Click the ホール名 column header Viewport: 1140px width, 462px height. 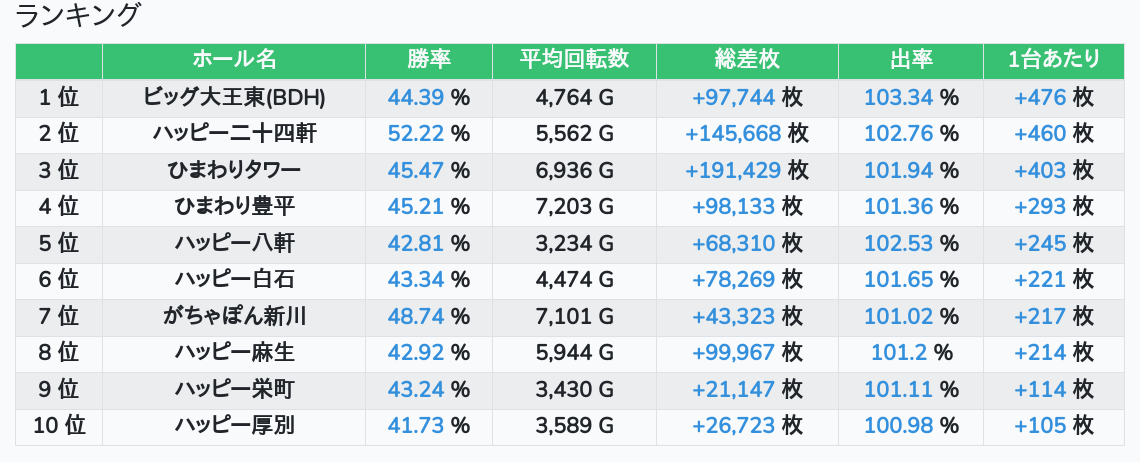(234, 60)
